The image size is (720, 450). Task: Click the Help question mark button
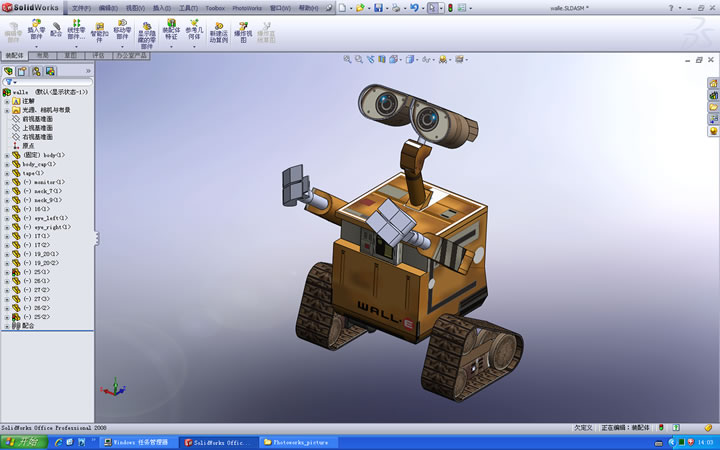coord(671,8)
